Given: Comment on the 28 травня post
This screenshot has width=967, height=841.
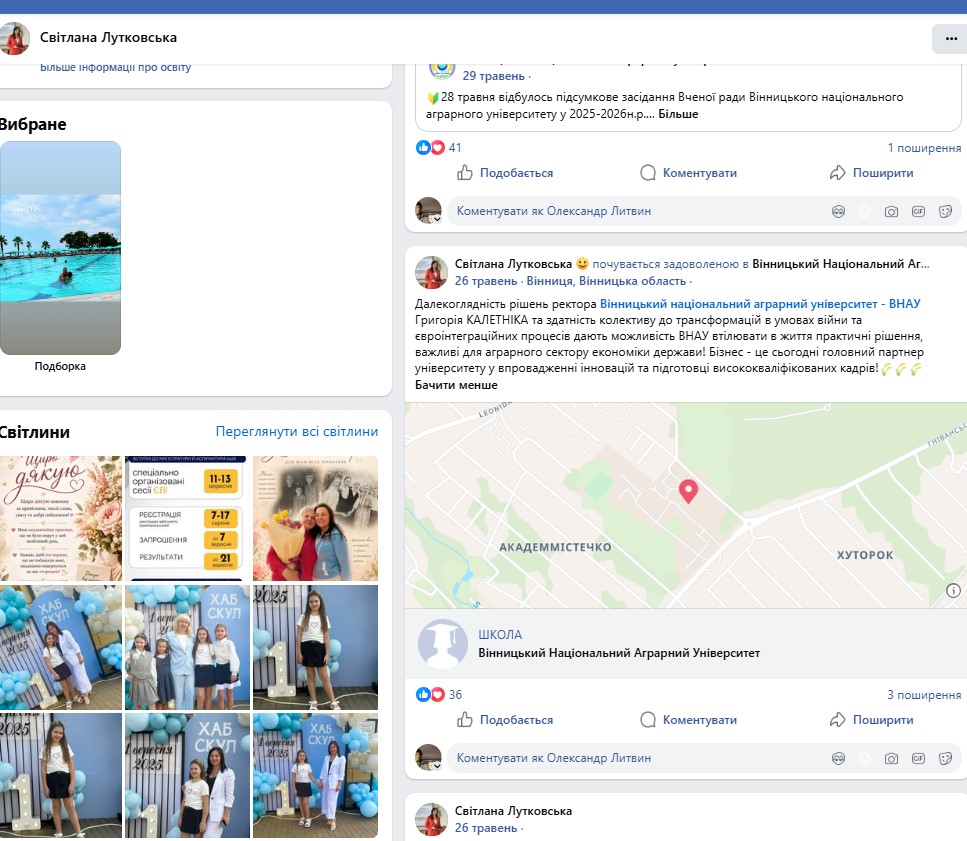Looking at the screenshot, I should pyautogui.click(x=688, y=173).
